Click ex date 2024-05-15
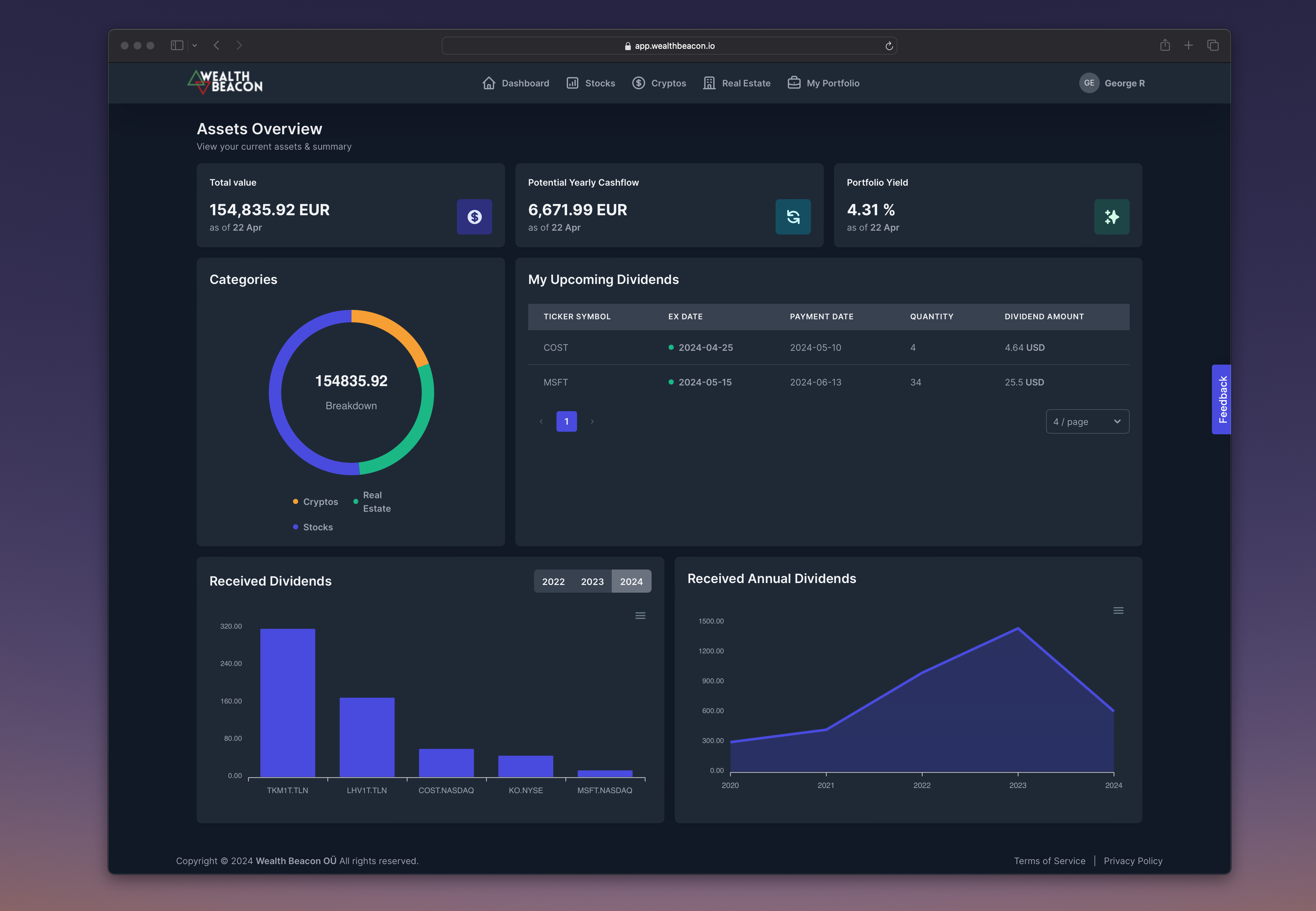The image size is (1316, 911). [705, 383]
